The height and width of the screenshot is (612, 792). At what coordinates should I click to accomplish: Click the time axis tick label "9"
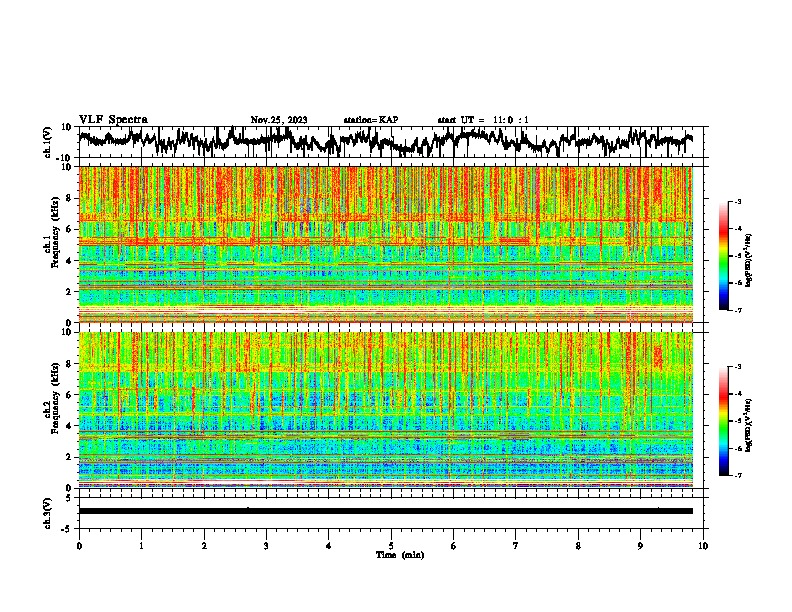[640, 546]
